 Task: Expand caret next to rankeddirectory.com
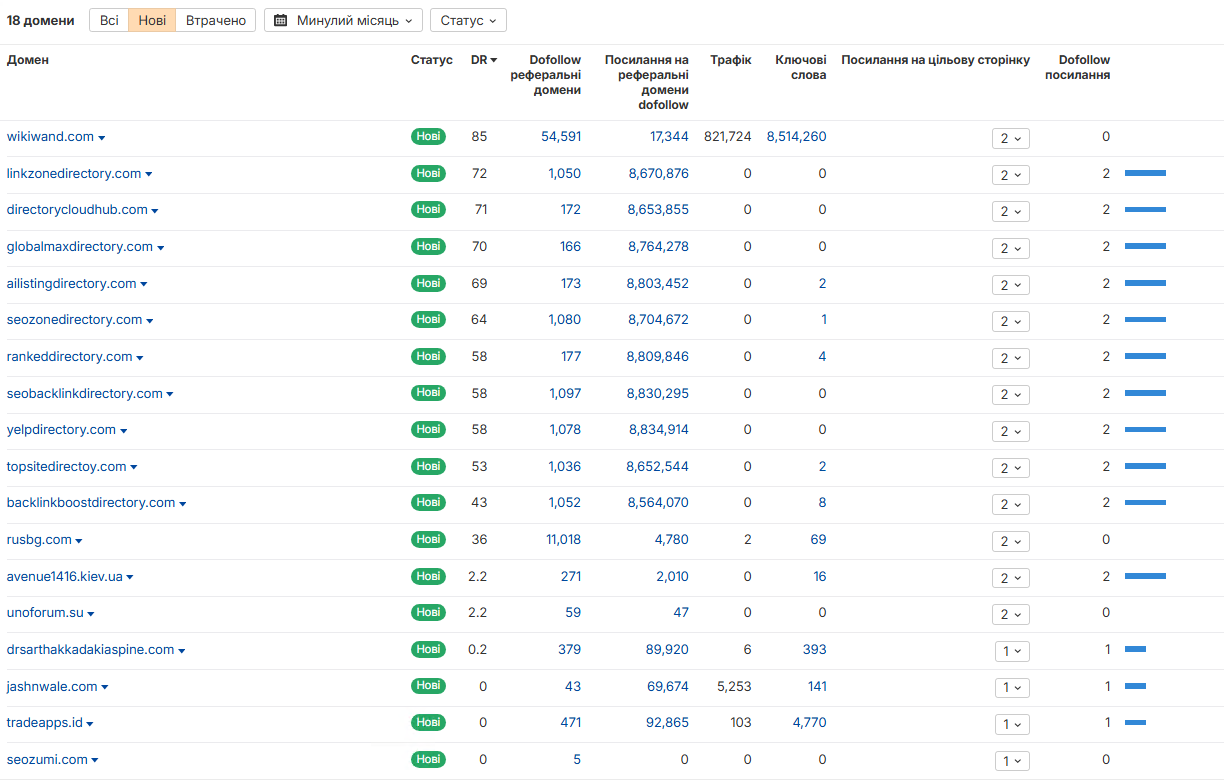pyautogui.click(x=140, y=358)
